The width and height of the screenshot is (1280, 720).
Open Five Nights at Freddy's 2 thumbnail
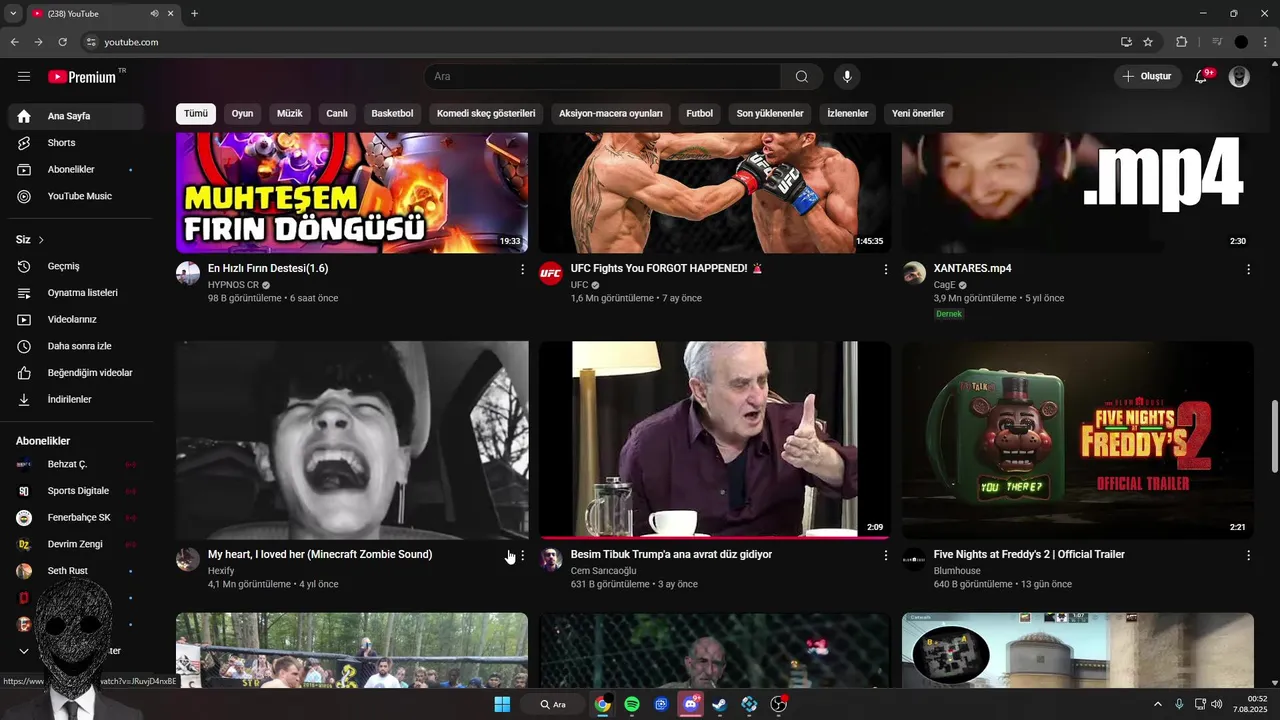[1078, 440]
